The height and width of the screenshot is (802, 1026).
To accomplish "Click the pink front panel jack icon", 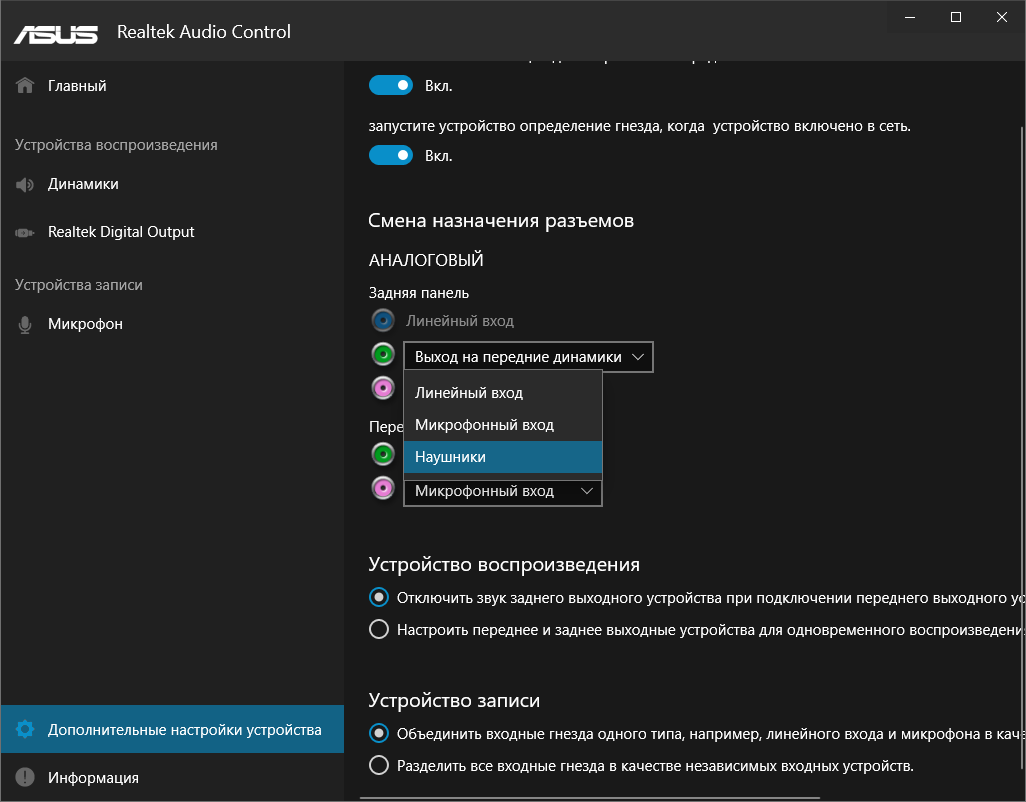I will 382,489.
